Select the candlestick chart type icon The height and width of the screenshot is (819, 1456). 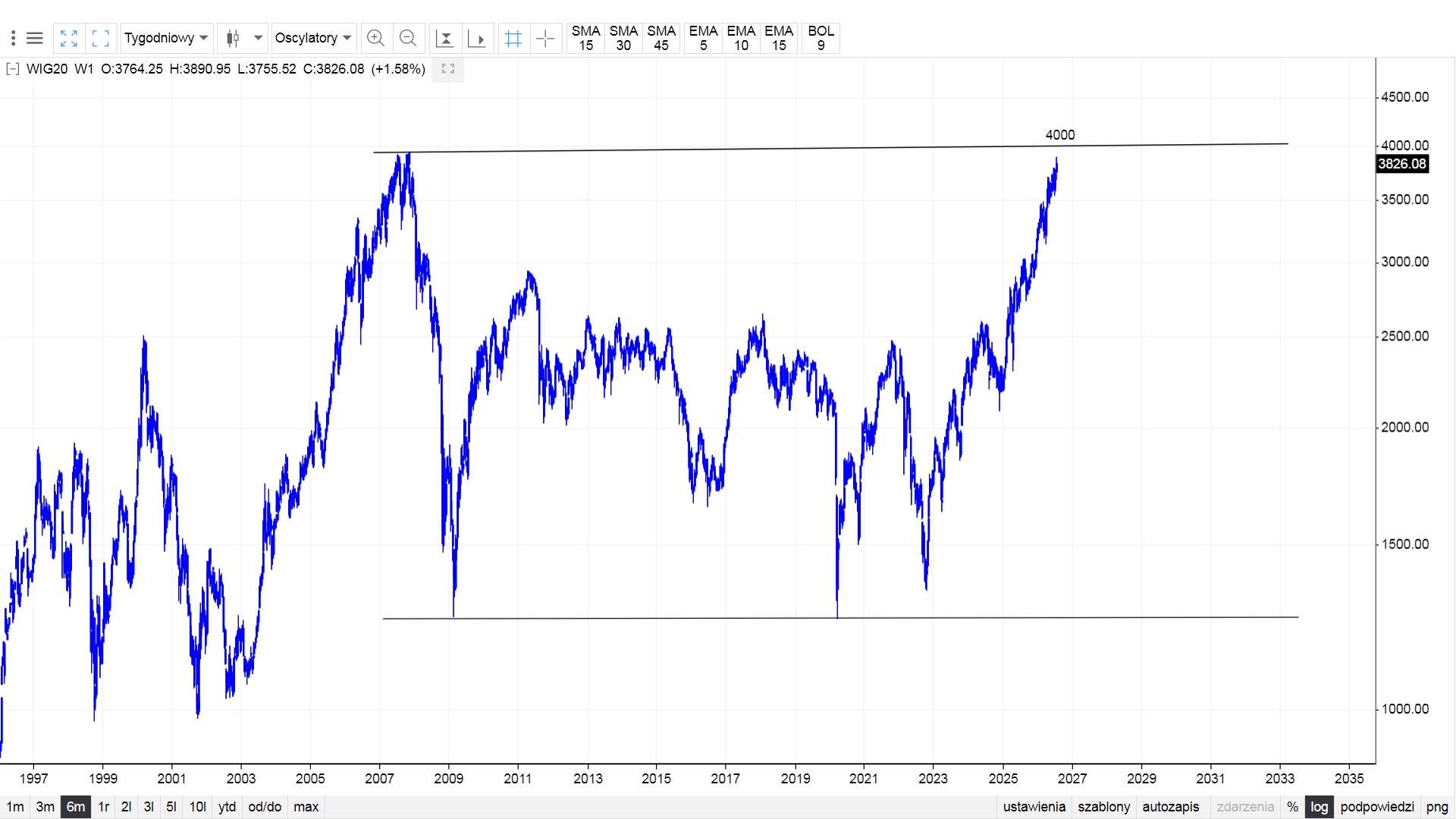(x=233, y=38)
